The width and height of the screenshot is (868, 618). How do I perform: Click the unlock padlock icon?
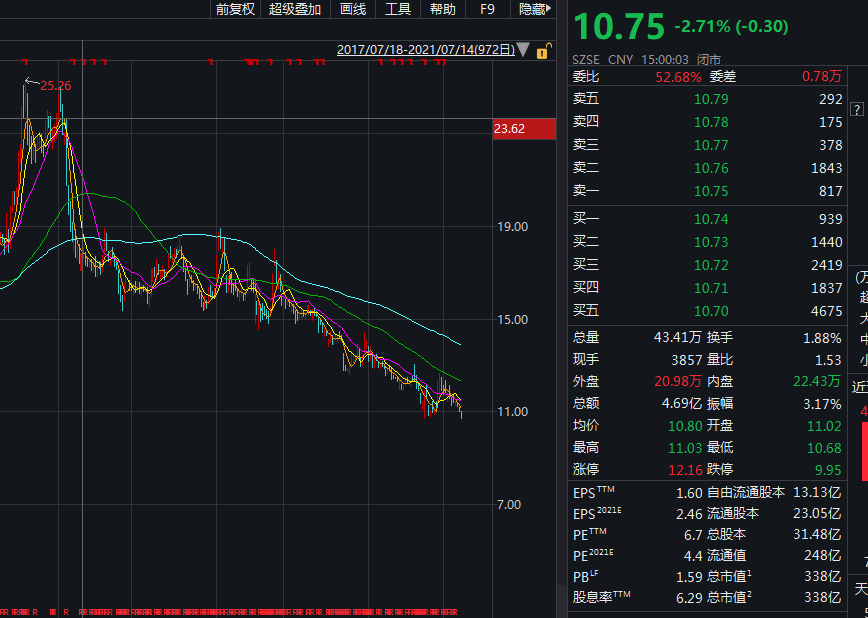[543, 50]
